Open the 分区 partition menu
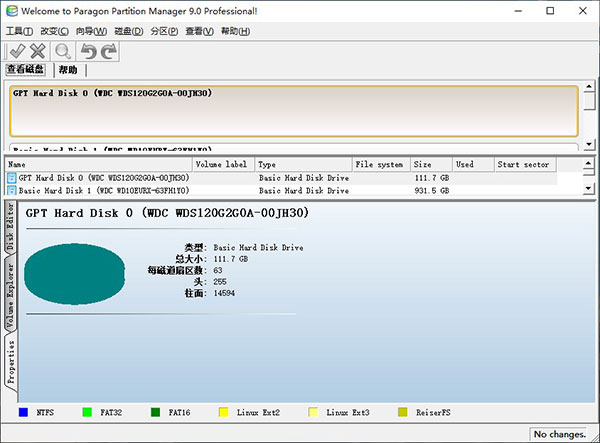 pyautogui.click(x=164, y=31)
